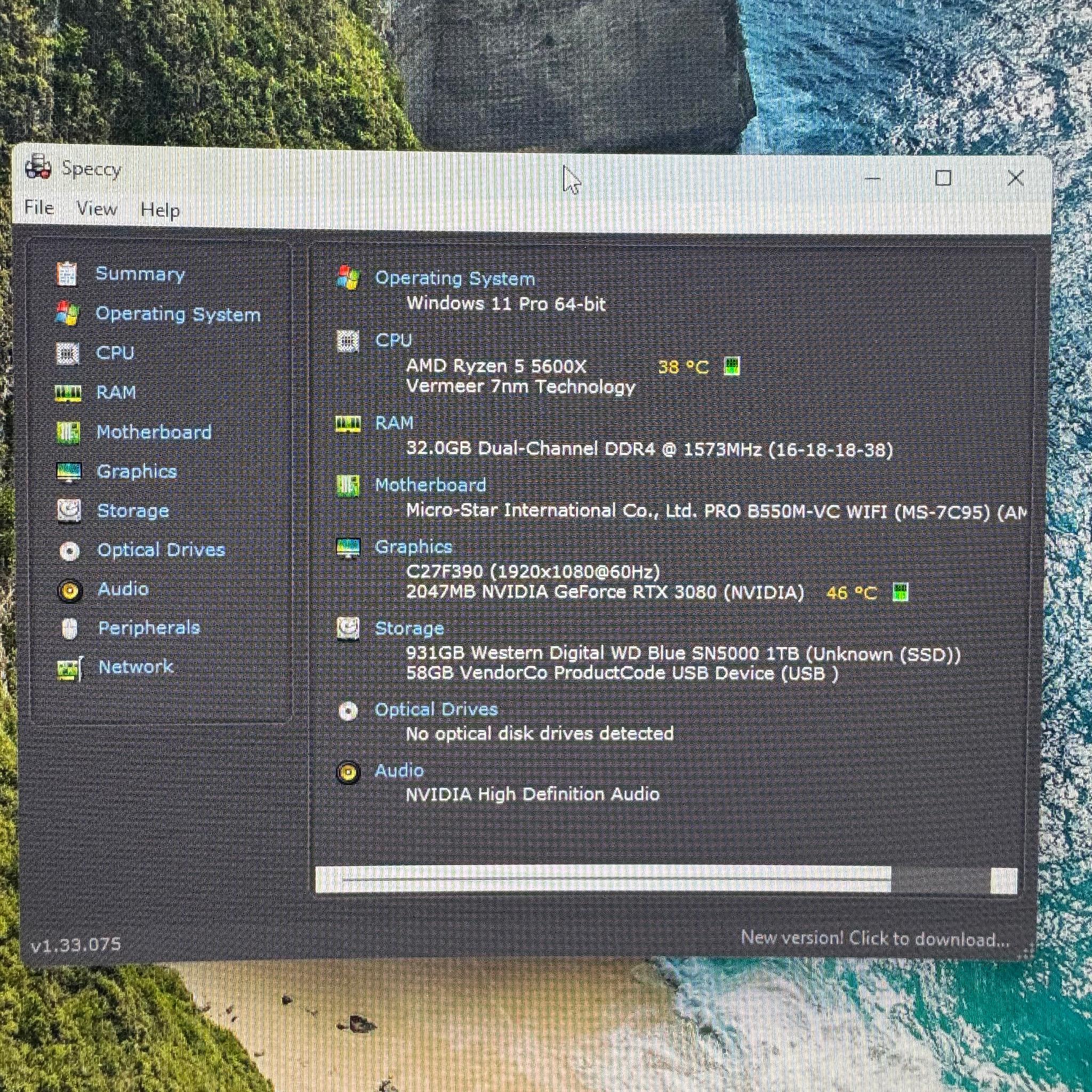Viewport: 1092px width, 1092px height.
Task: Open the Summary section in sidebar
Action: click(x=140, y=274)
